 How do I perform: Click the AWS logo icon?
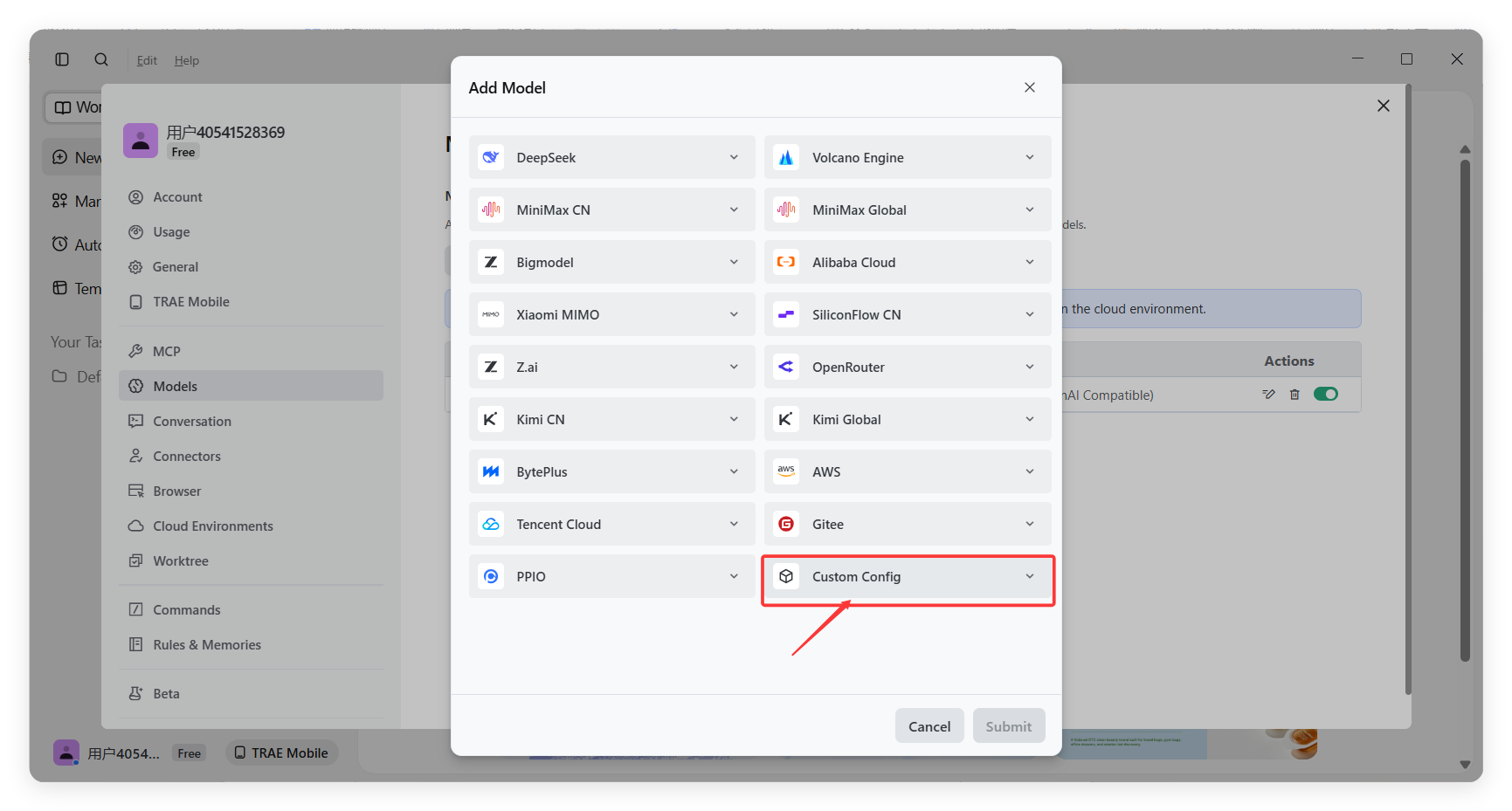coord(786,471)
